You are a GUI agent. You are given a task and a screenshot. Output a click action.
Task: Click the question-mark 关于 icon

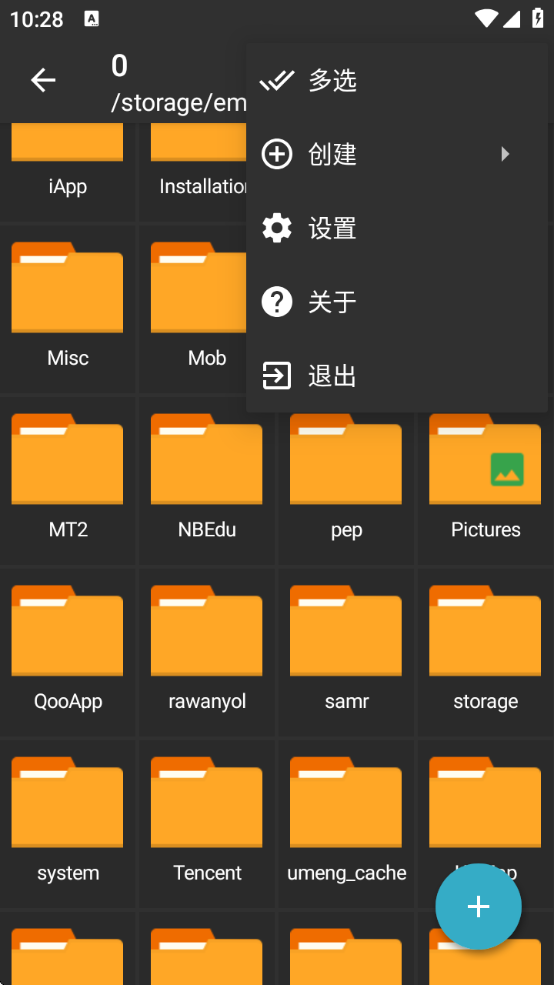pyautogui.click(x=276, y=302)
